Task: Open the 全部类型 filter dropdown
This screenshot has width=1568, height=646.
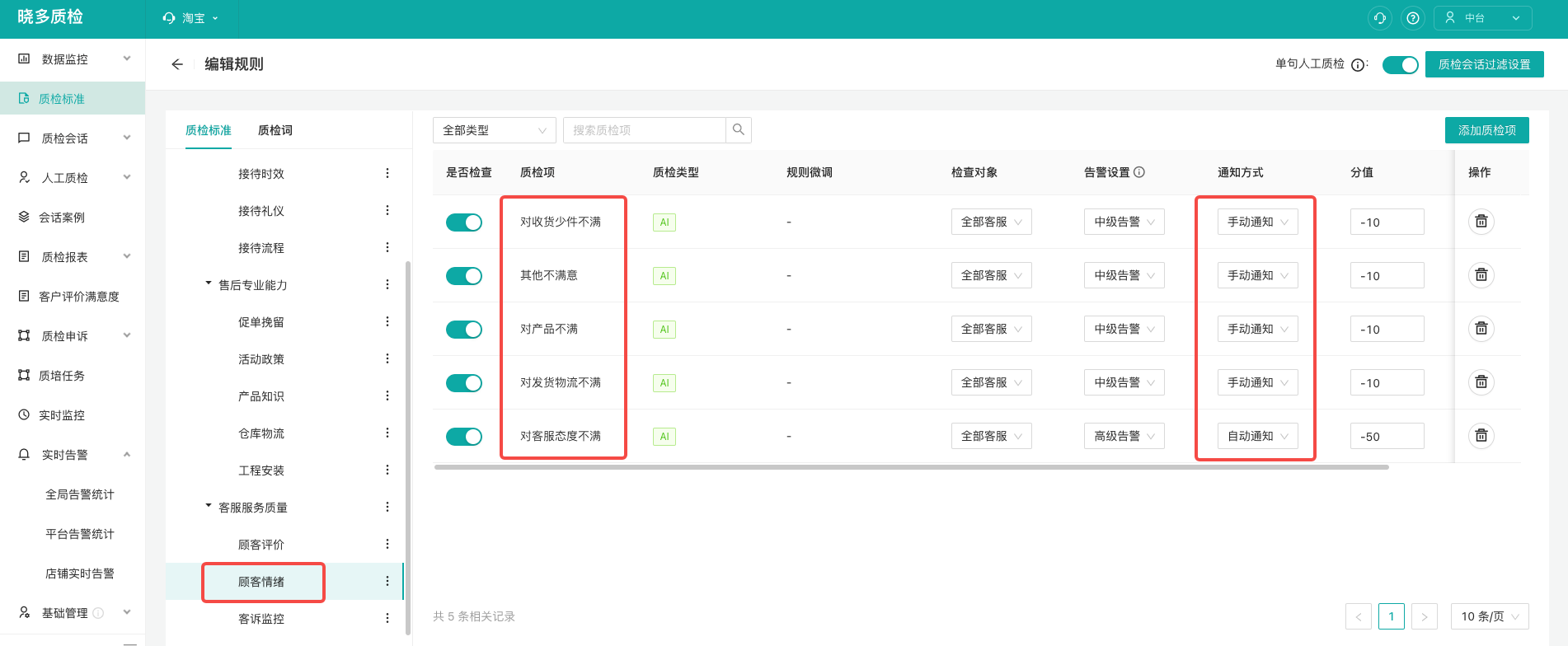Action: coord(495,130)
